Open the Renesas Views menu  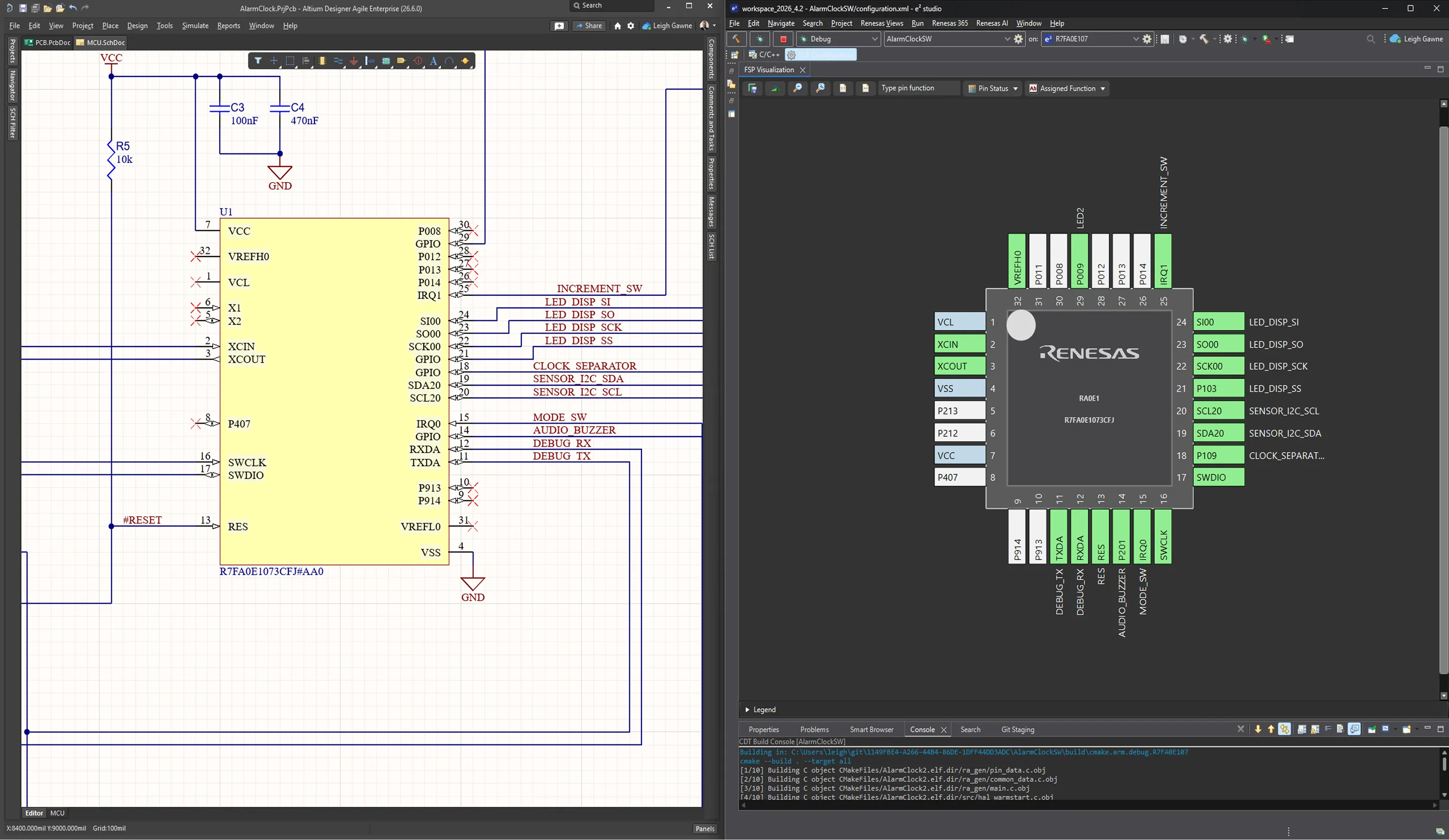tap(881, 24)
